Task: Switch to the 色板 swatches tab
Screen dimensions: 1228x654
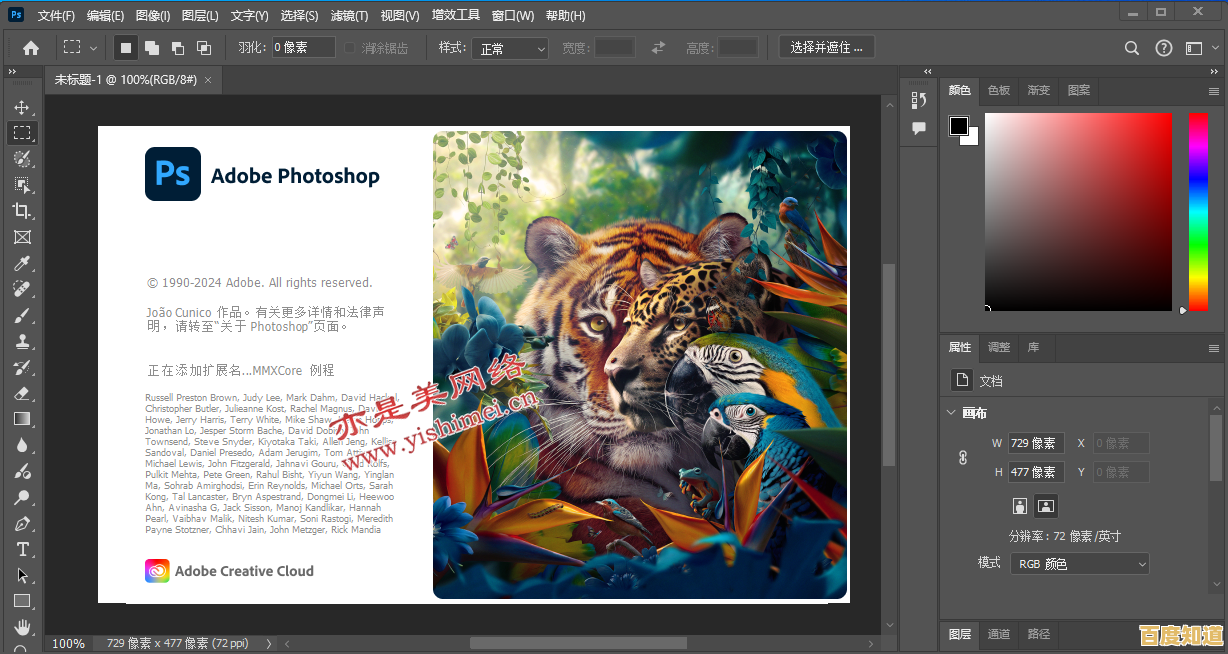Action: coord(998,90)
